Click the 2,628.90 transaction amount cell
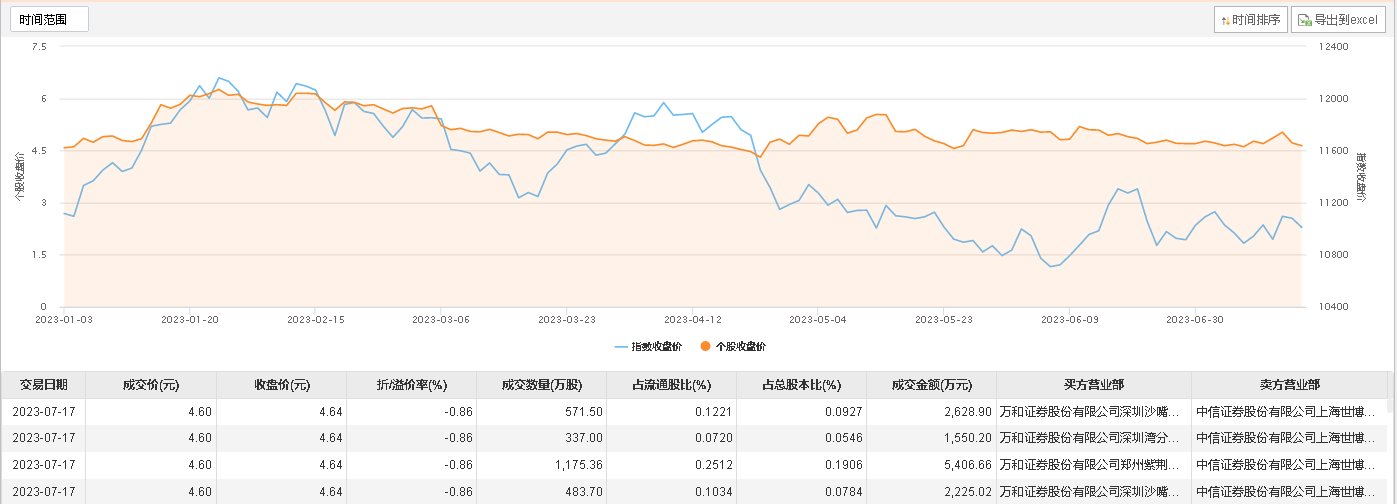The height and width of the screenshot is (504, 1397). click(931, 411)
